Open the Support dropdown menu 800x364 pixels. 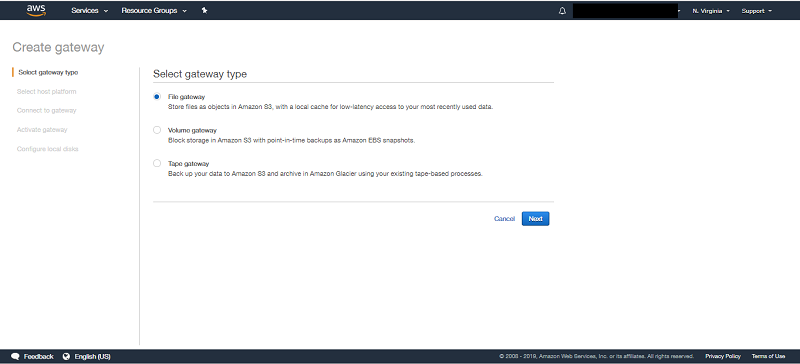pyautogui.click(x=757, y=11)
